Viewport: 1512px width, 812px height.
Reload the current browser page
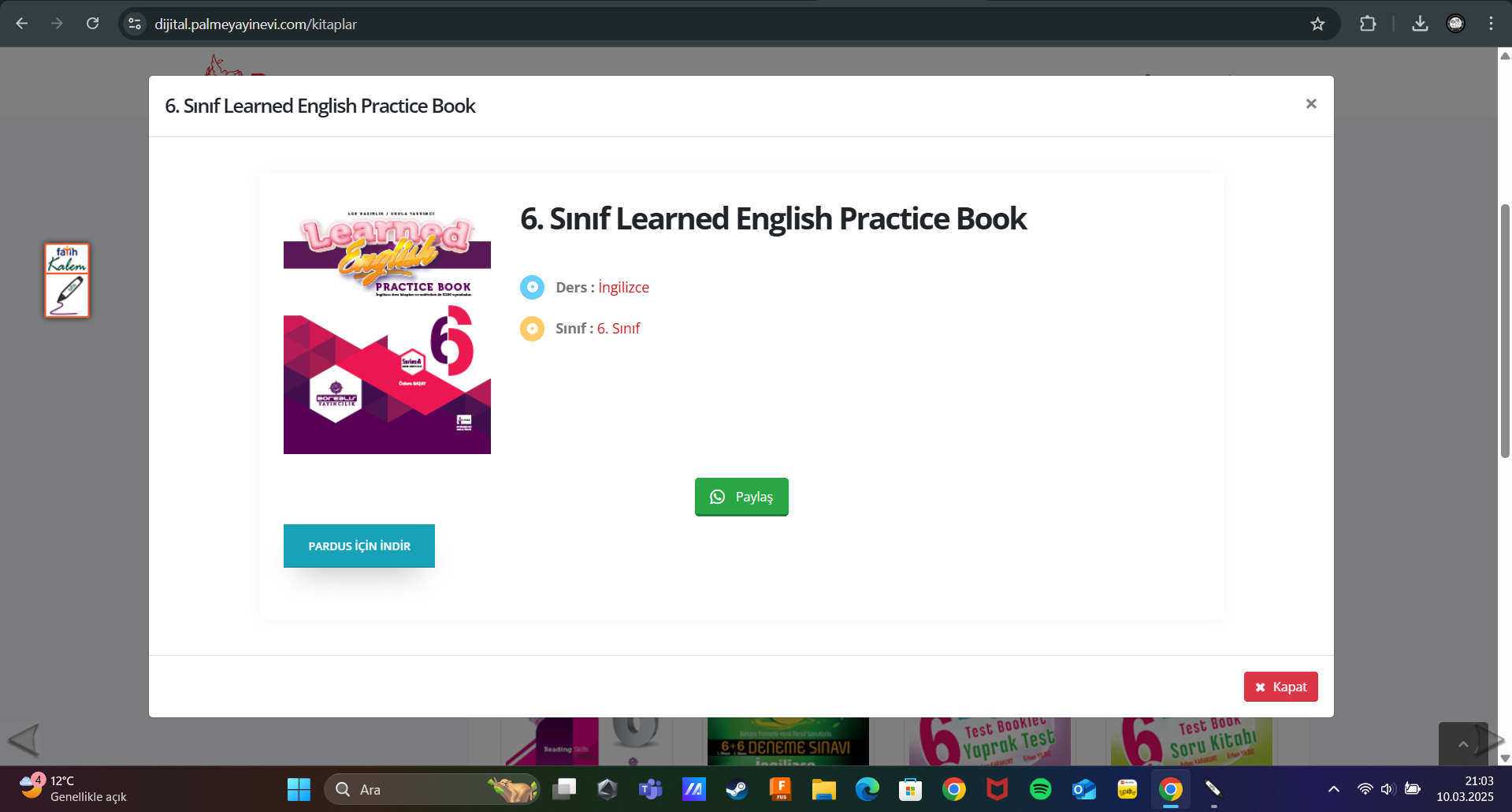(x=93, y=24)
